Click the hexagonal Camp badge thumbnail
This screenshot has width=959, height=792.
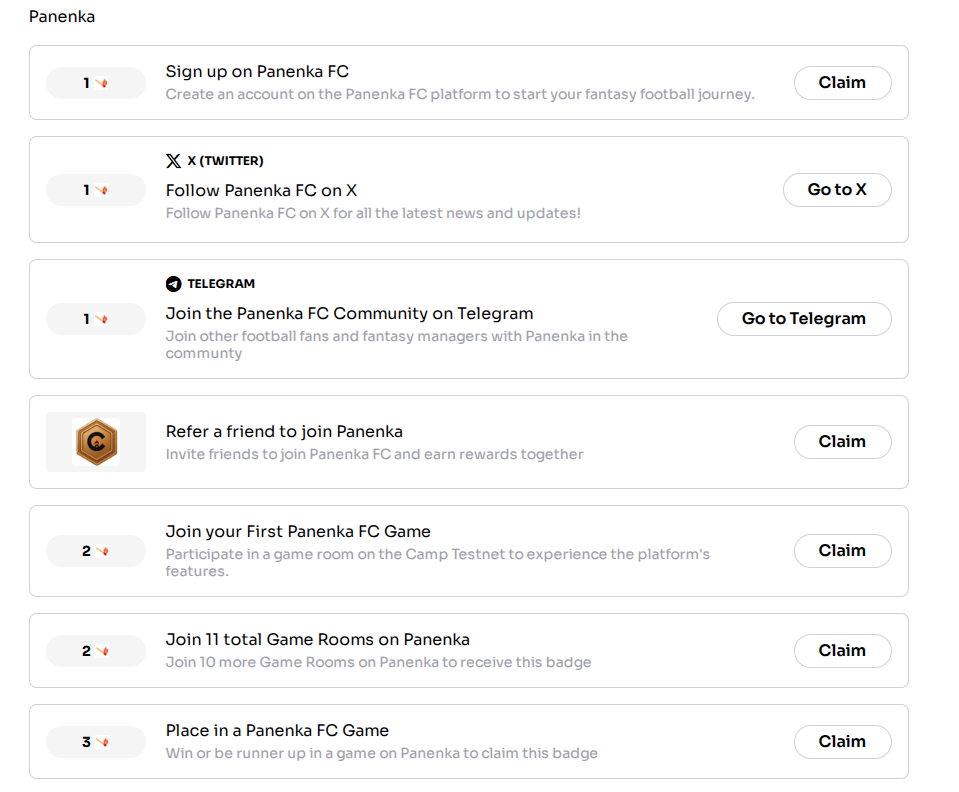coord(96,442)
